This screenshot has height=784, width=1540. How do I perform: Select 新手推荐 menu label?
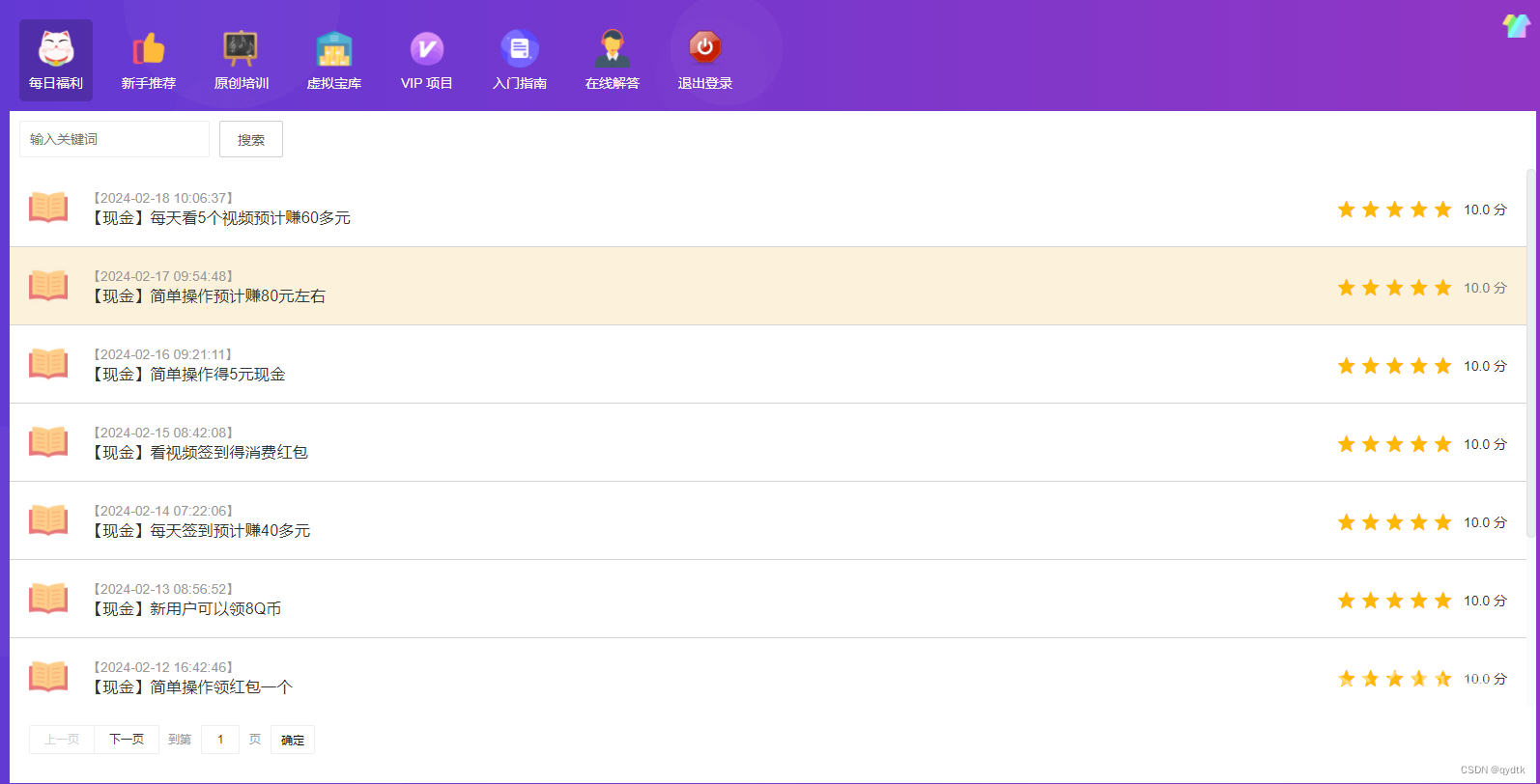click(x=149, y=83)
